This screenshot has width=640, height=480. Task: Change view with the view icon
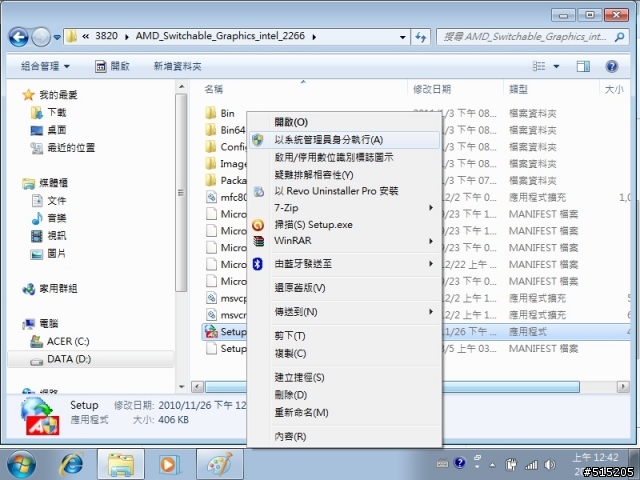pyautogui.click(x=539, y=66)
